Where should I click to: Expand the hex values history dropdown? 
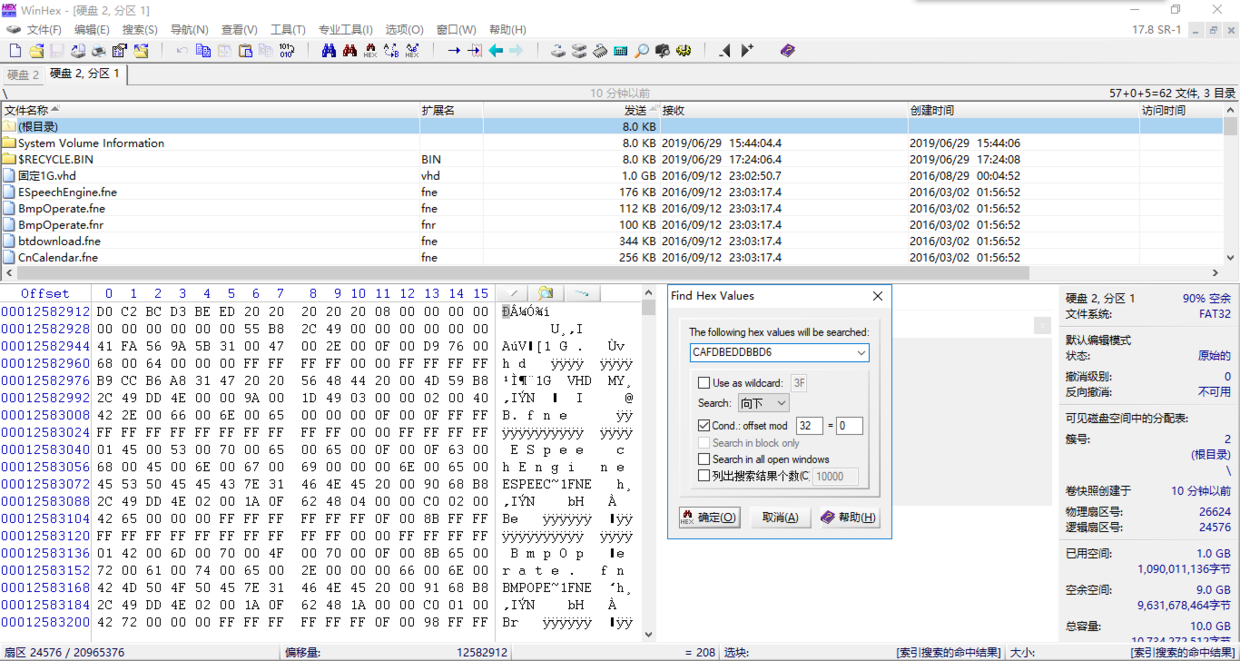[861, 352]
